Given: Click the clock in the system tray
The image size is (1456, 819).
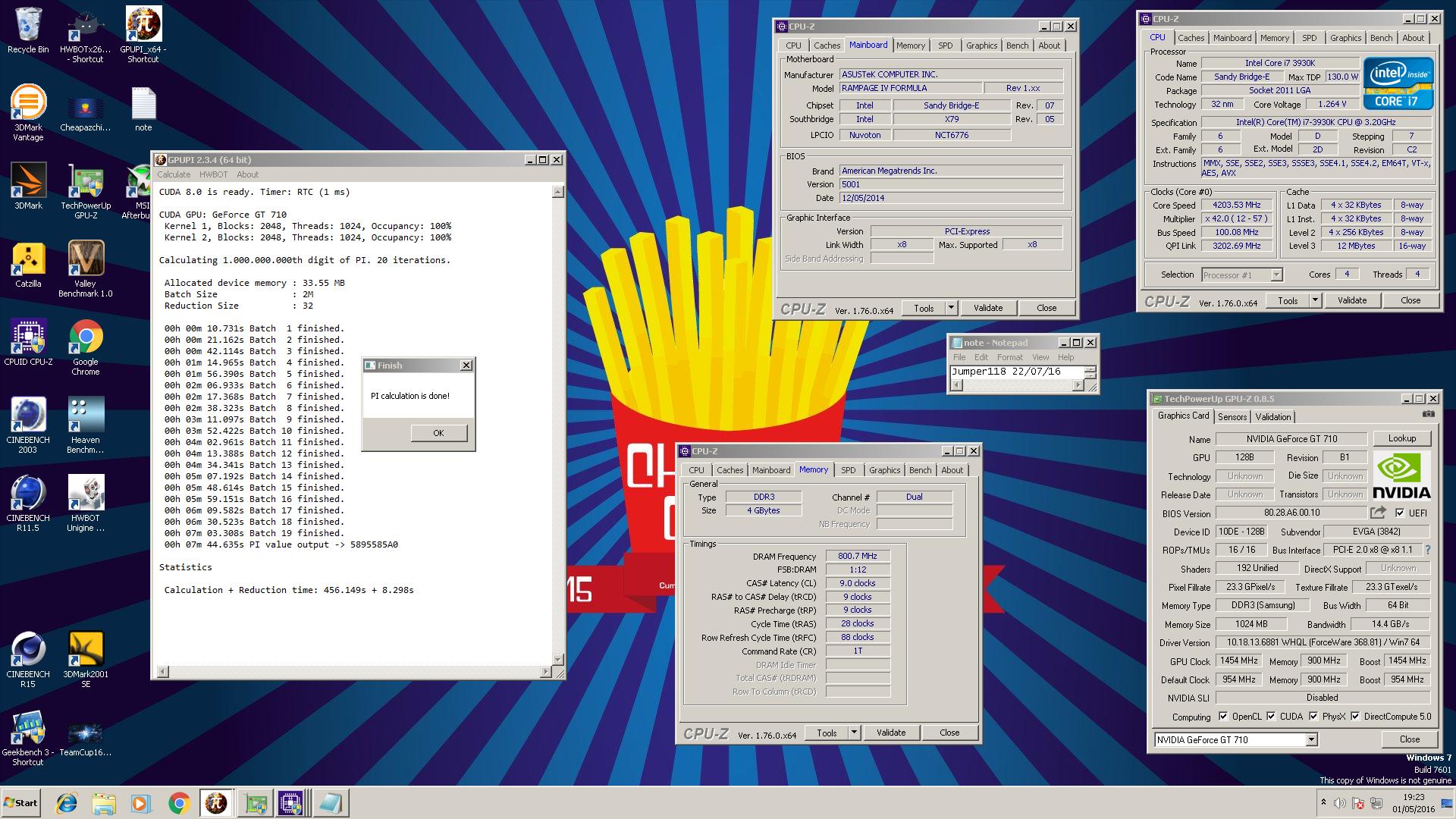Looking at the screenshot, I should [x=1413, y=803].
